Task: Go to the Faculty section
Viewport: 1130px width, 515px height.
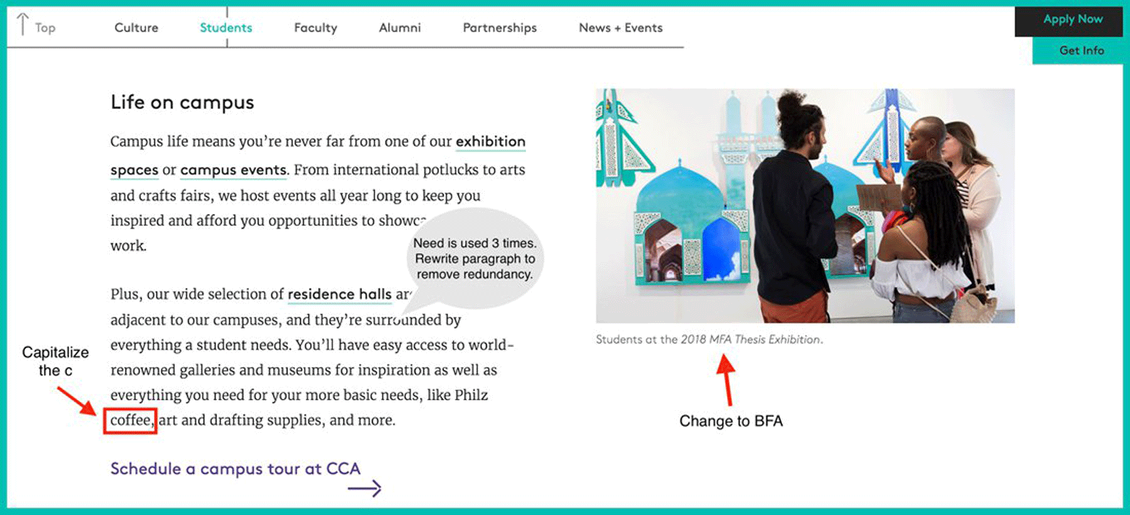Action: [x=316, y=28]
